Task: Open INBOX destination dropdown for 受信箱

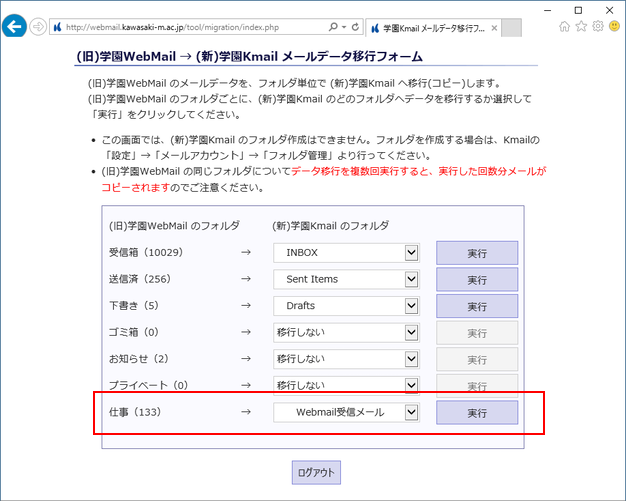Action: [346, 253]
